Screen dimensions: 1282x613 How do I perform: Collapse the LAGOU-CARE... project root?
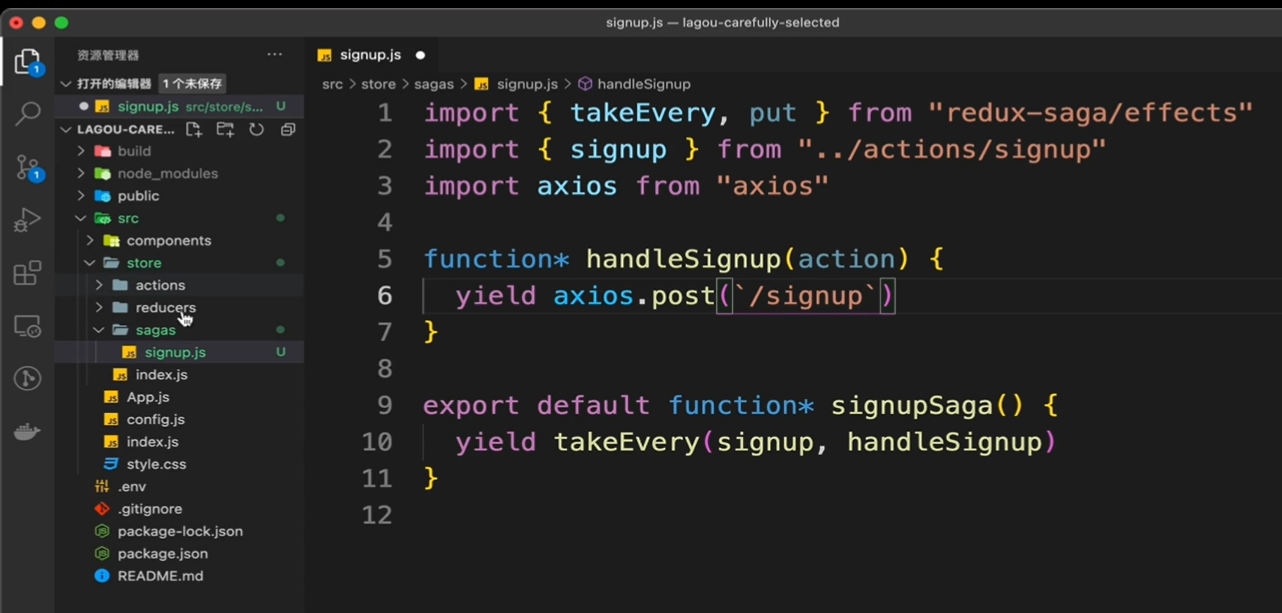point(66,130)
